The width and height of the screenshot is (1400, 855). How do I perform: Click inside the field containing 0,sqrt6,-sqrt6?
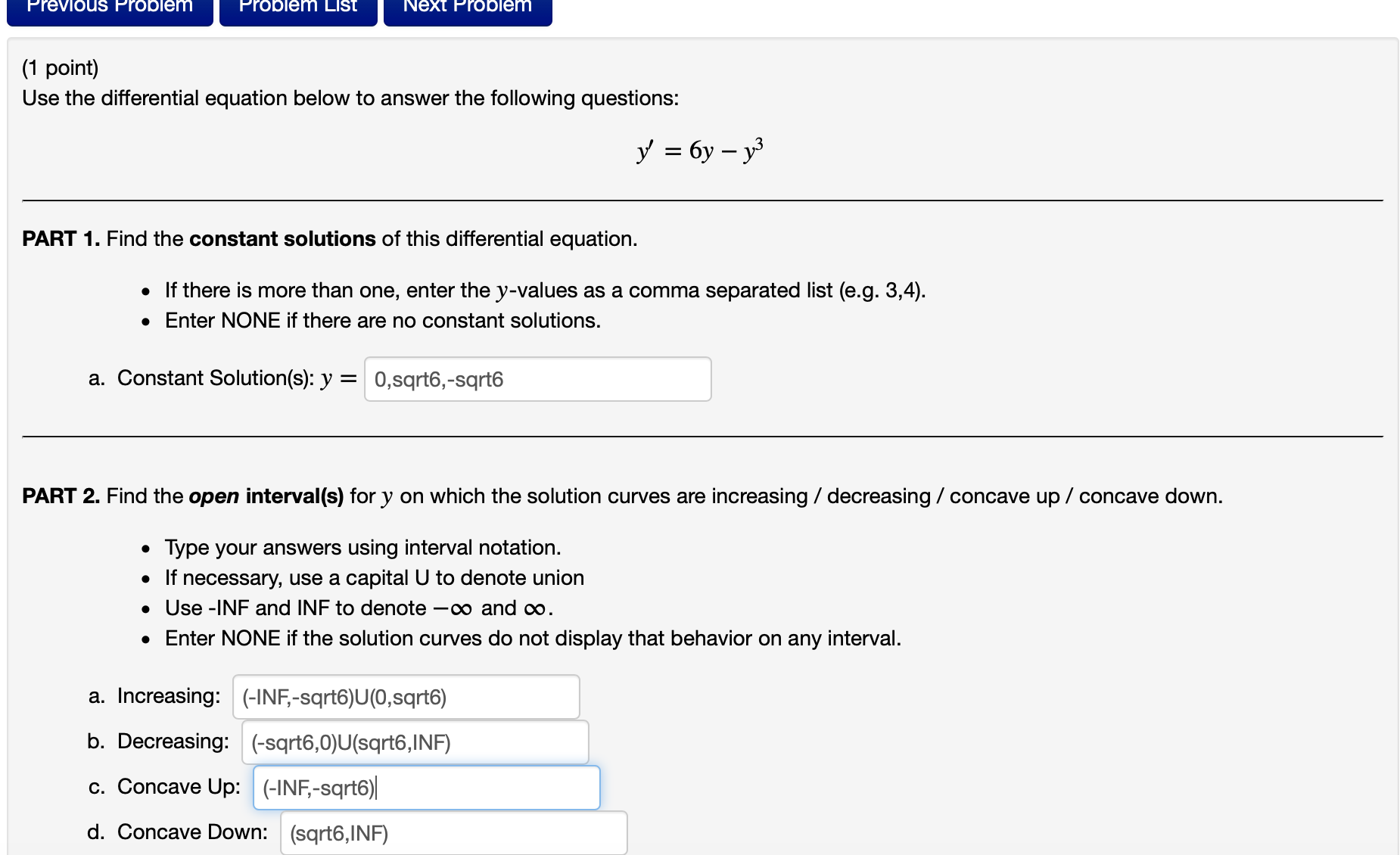537,378
